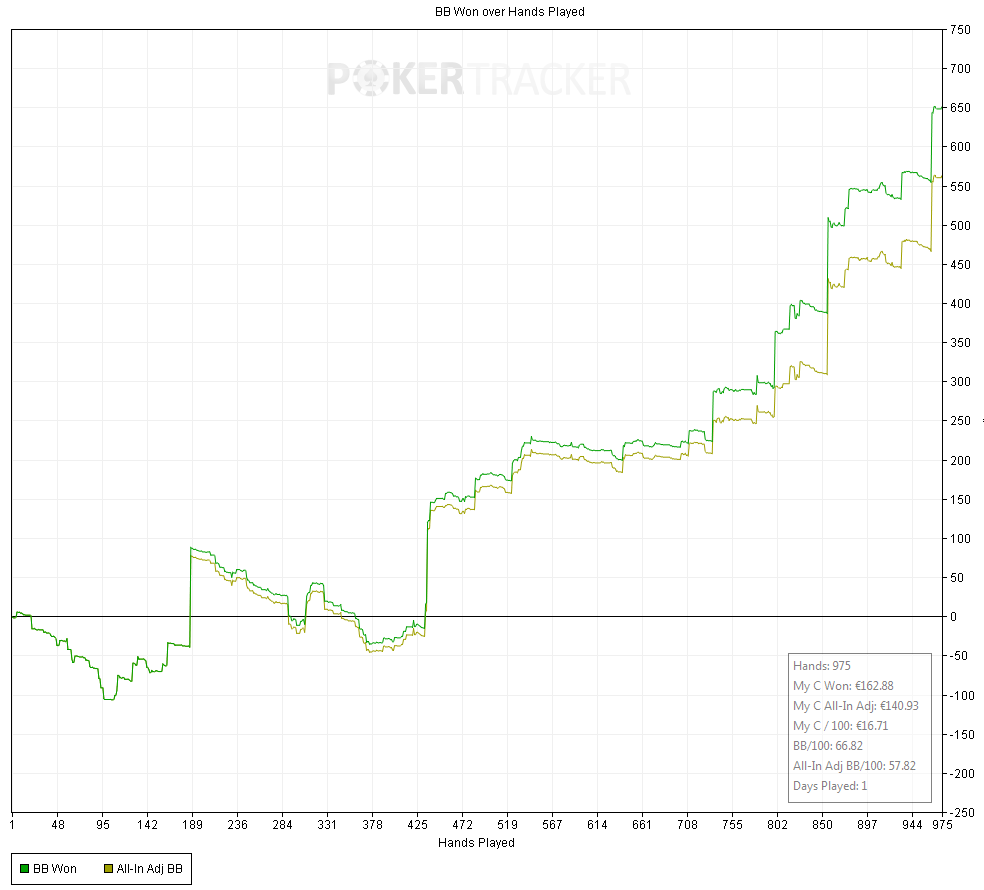
Task: Click the x-axis label 48
Action: (x=58, y=825)
